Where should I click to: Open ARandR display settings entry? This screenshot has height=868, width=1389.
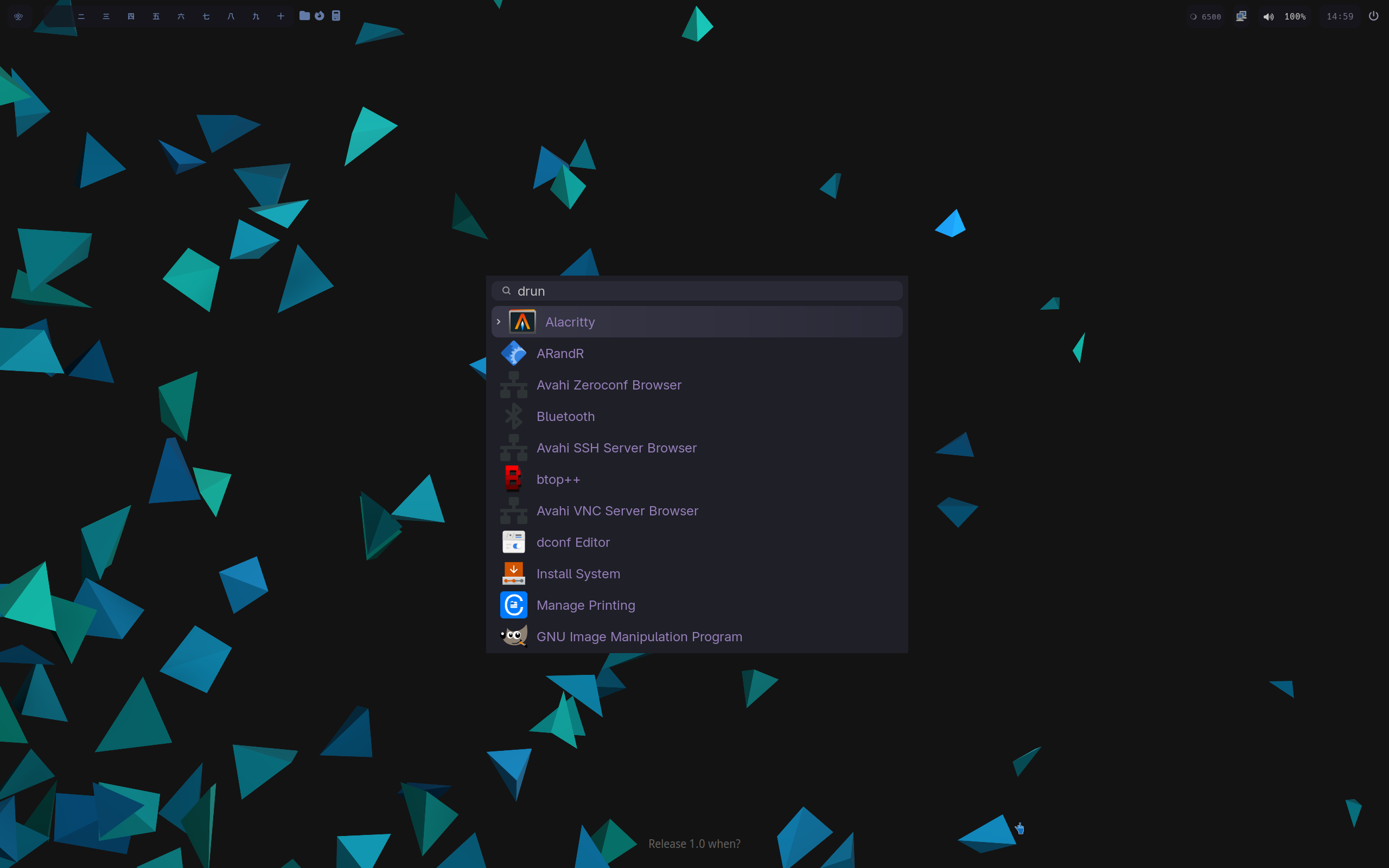click(697, 354)
